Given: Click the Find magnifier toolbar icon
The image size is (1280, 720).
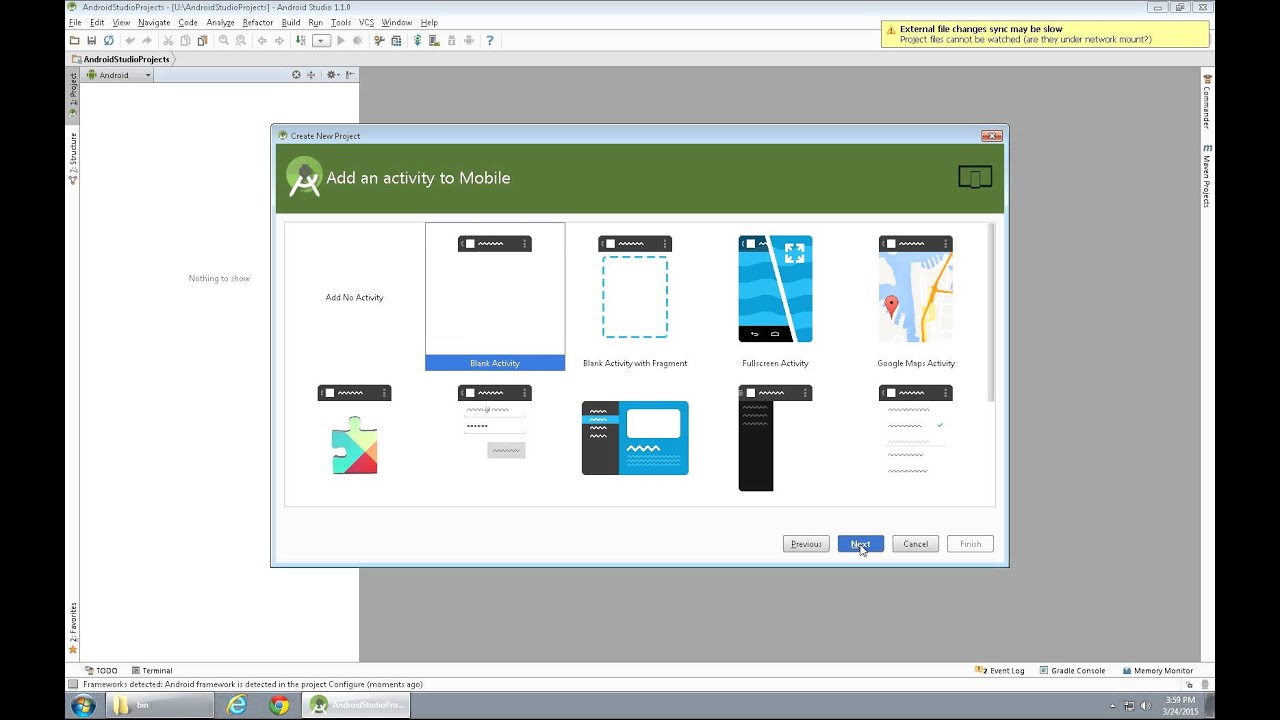Looking at the screenshot, I should pyautogui.click(x=224, y=40).
